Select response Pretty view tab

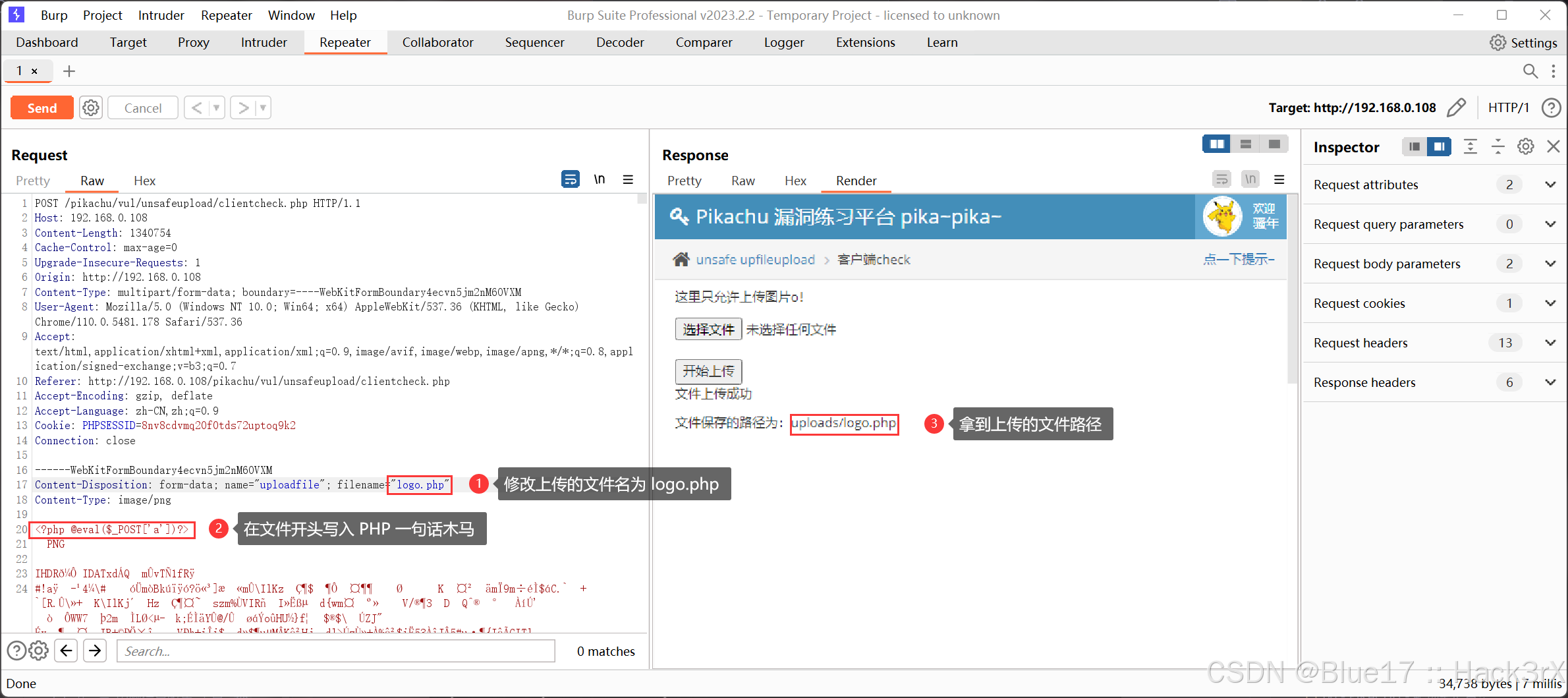pyautogui.click(x=684, y=181)
